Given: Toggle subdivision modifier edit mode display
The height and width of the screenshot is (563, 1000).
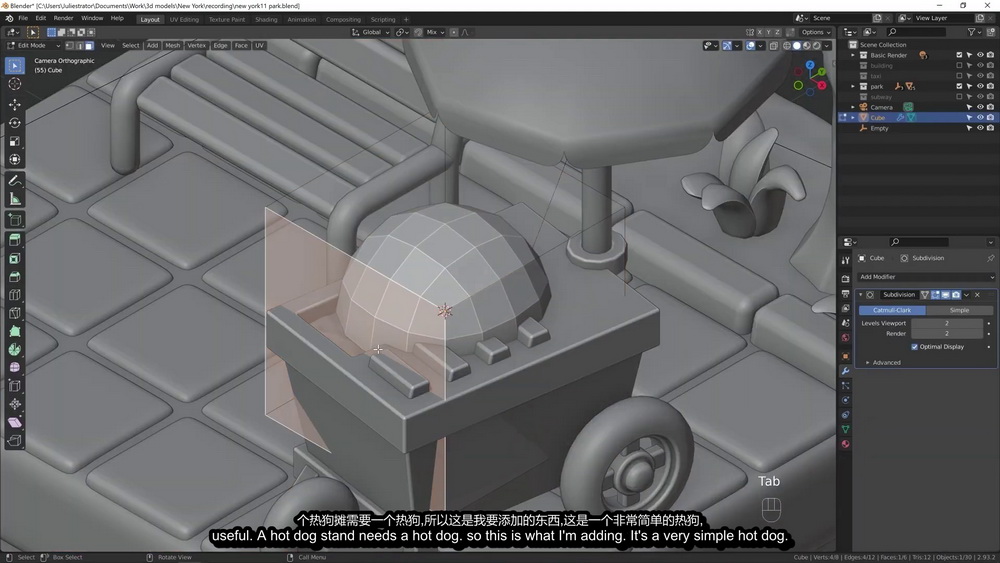Looking at the screenshot, I should [x=936, y=295].
